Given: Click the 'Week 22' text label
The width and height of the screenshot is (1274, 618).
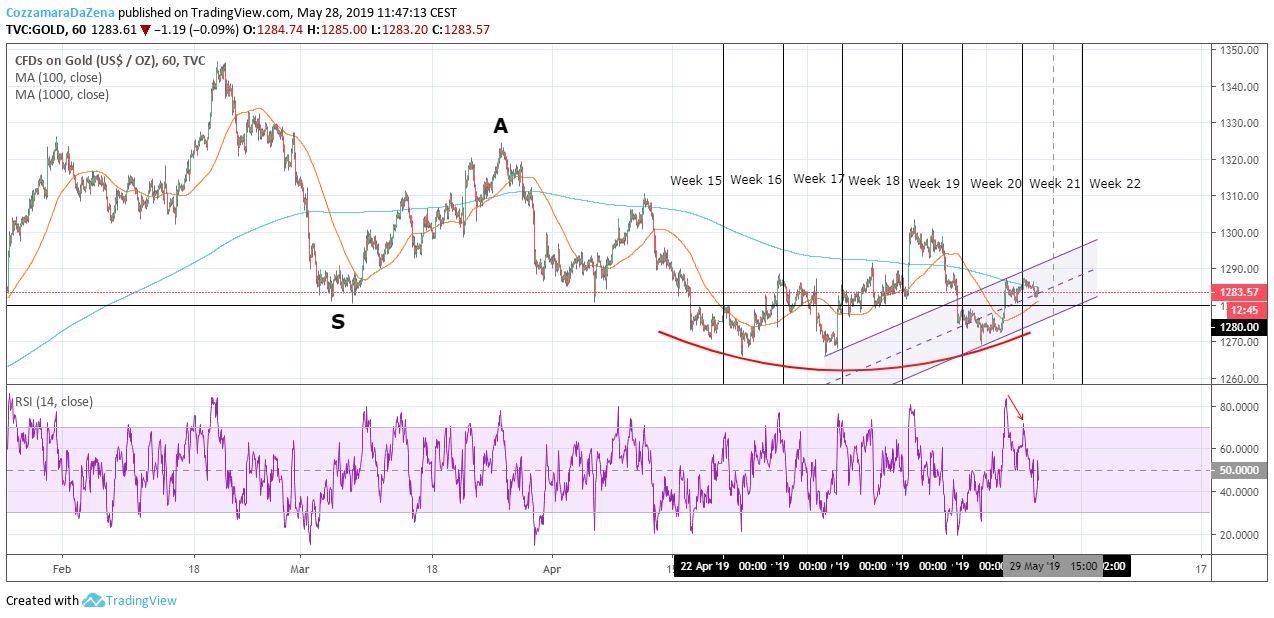Looking at the screenshot, I should pos(1115,184).
